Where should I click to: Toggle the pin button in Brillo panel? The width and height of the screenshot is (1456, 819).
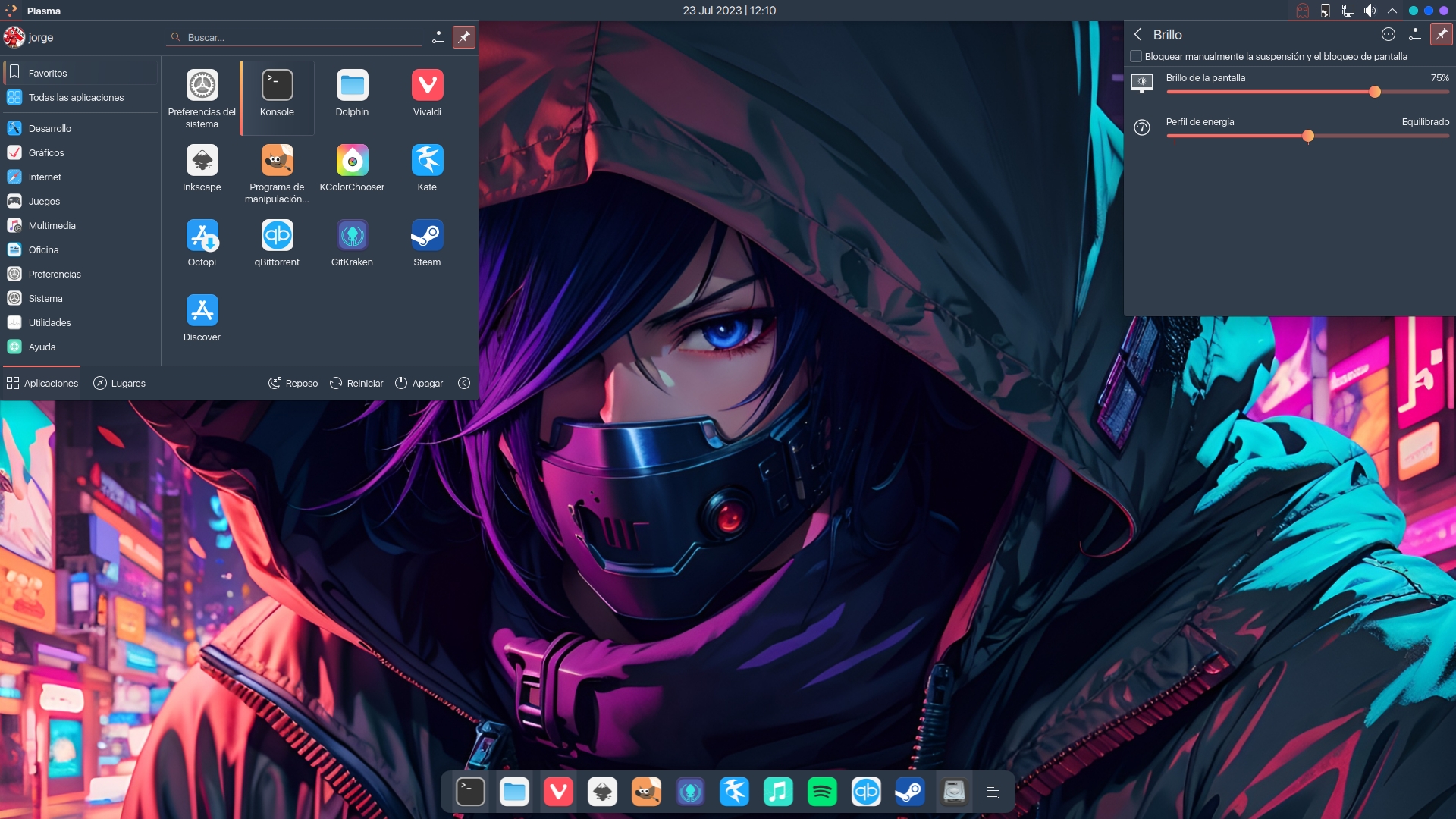pos(1441,34)
